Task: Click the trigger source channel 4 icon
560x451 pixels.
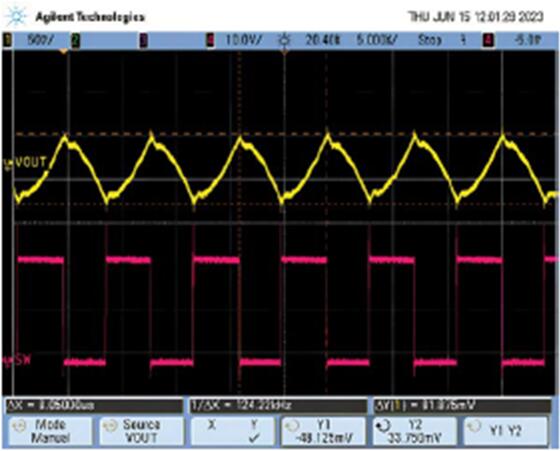Action: pyautogui.click(x=488, y=40)
